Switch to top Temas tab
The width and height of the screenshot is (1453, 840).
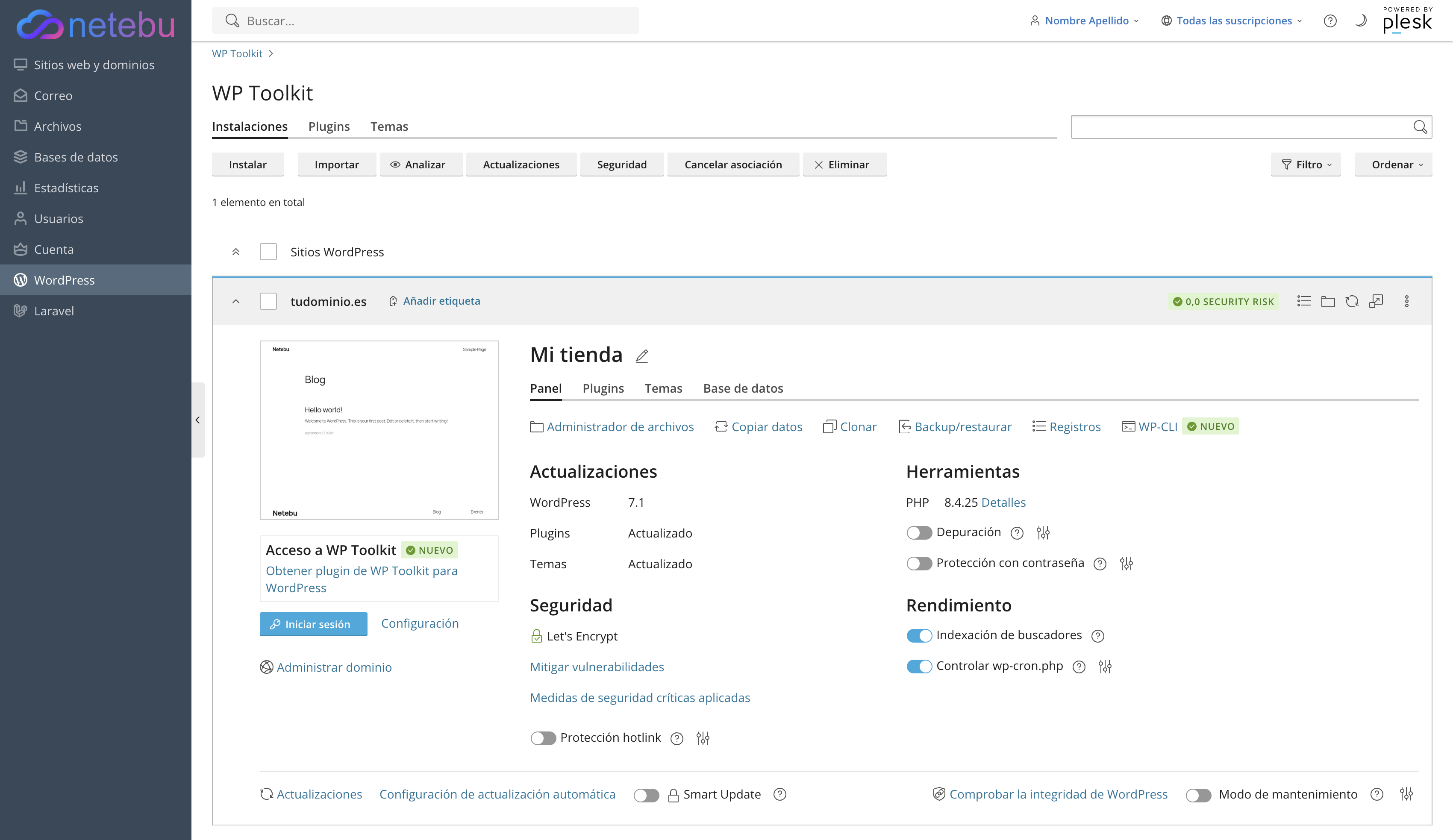coord(389,126)
